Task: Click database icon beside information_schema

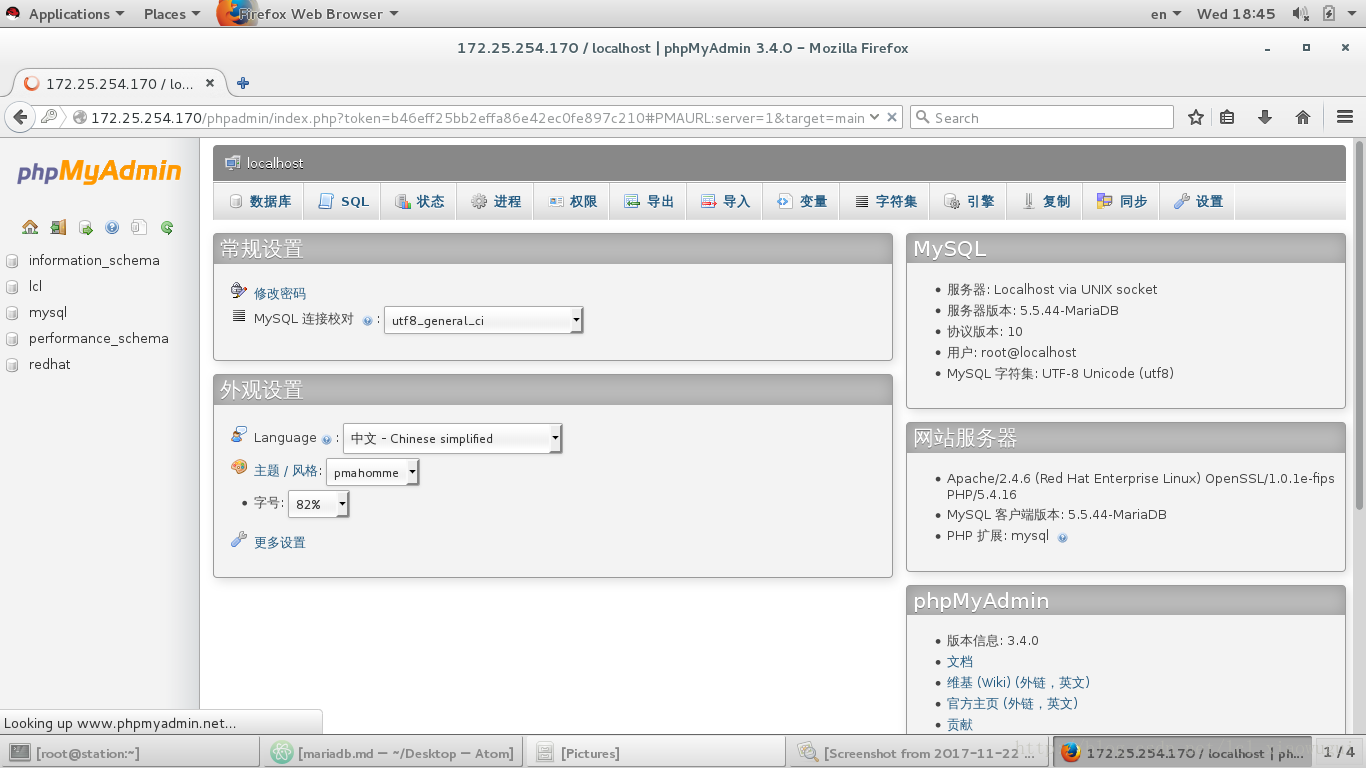Action: coord(12,261)
